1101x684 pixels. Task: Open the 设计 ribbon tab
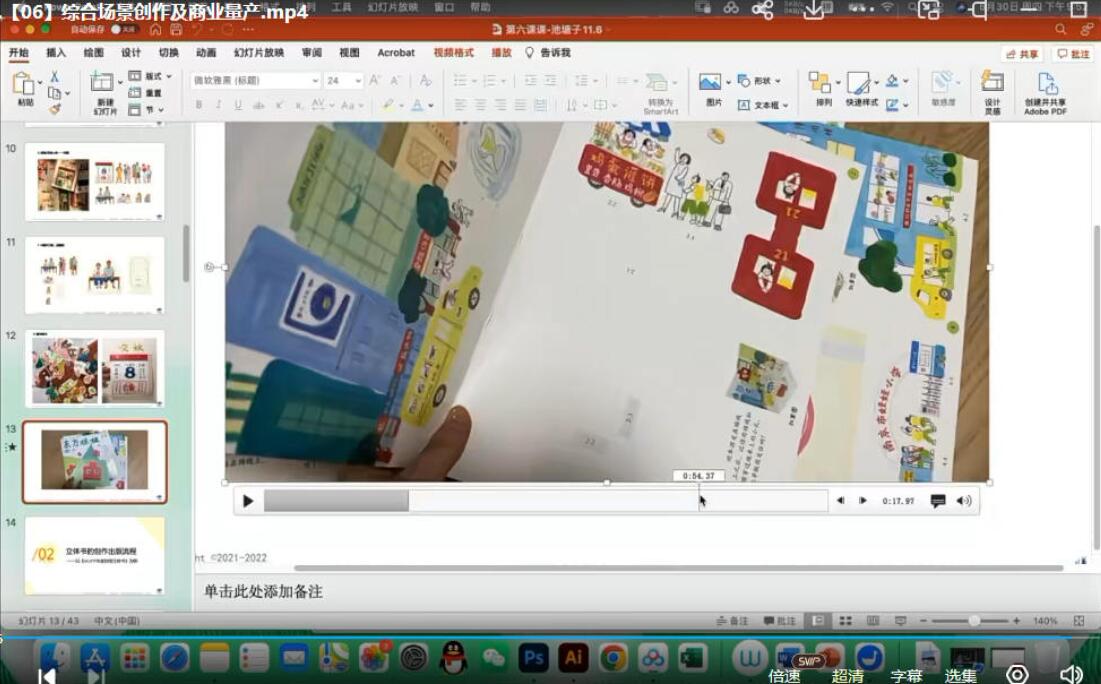(131, 53)
